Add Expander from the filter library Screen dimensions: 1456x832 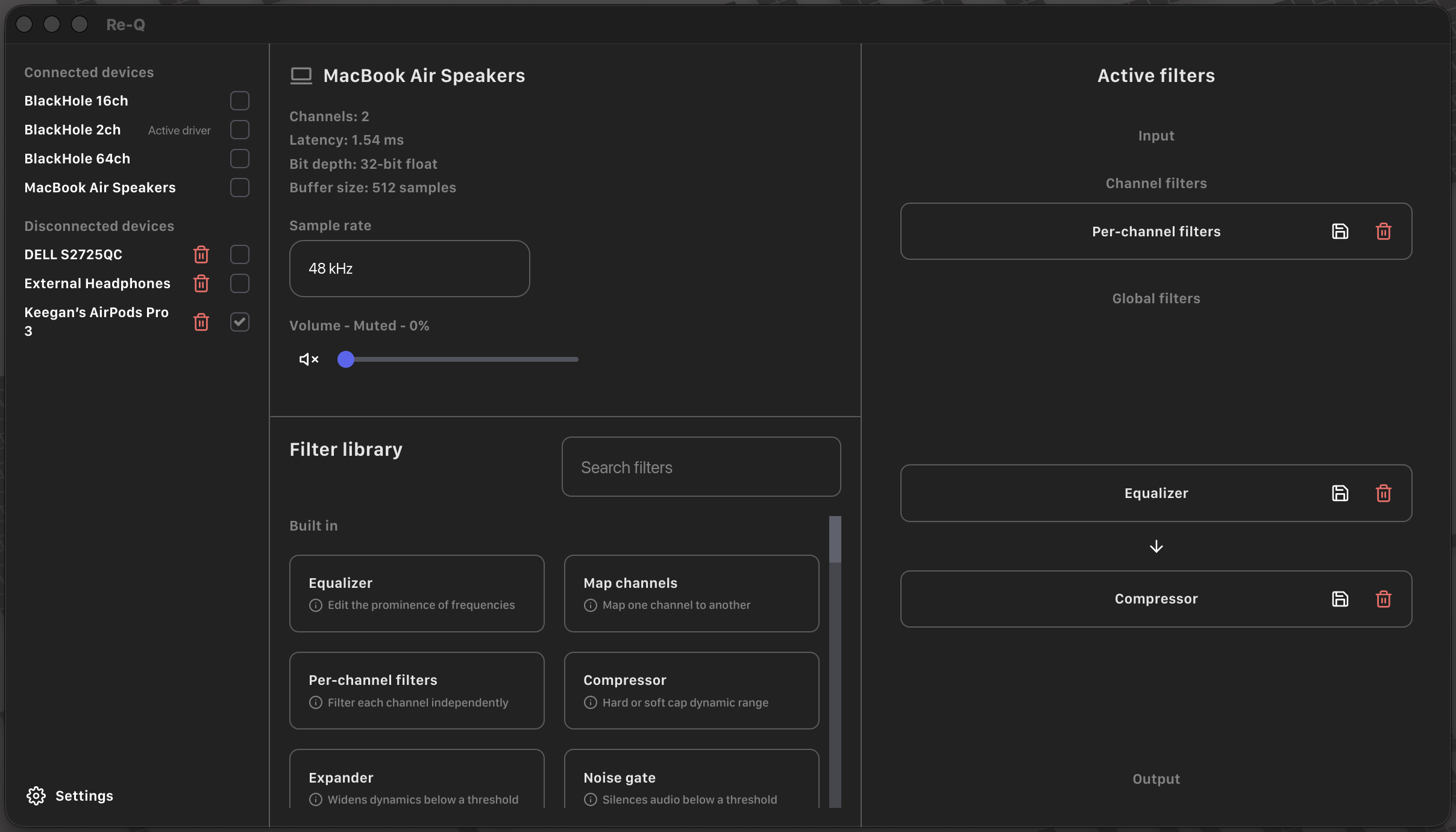pos(417,779)
